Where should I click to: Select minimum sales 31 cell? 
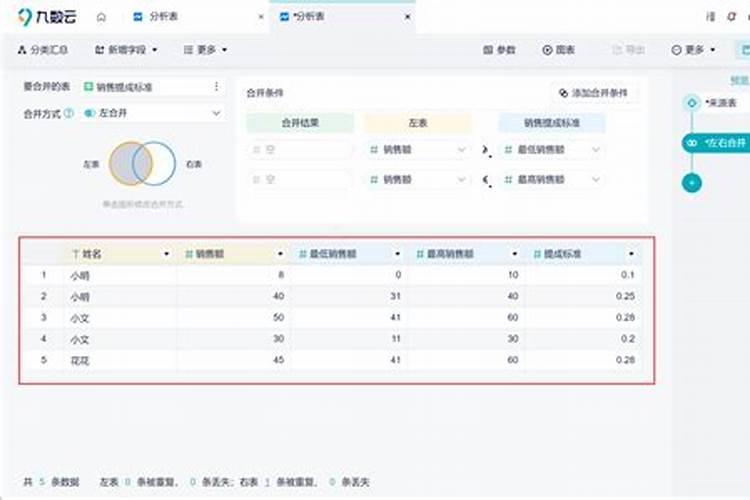(x=349, y=297)
